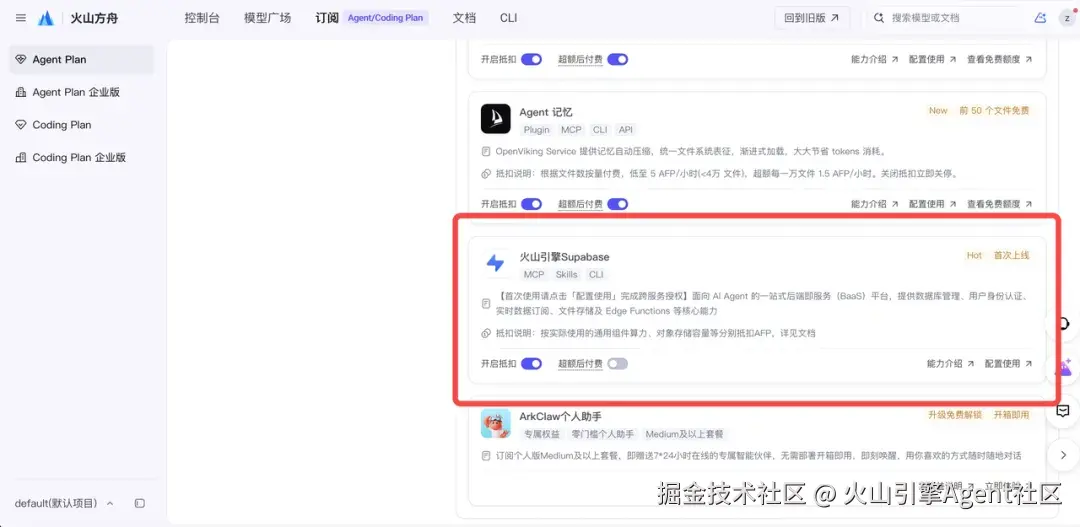Click the Medium及以上套餐 tag

coord(685,434)
